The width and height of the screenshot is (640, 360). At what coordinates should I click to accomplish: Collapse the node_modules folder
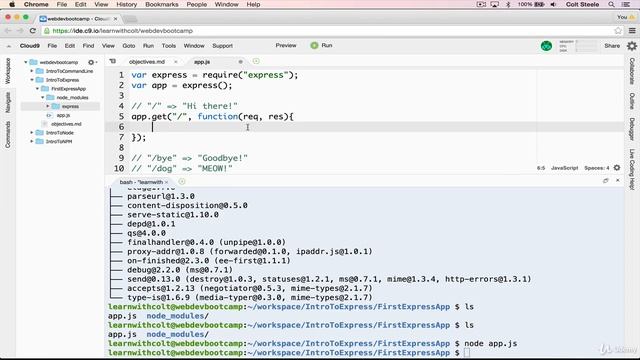coord(42,98)
